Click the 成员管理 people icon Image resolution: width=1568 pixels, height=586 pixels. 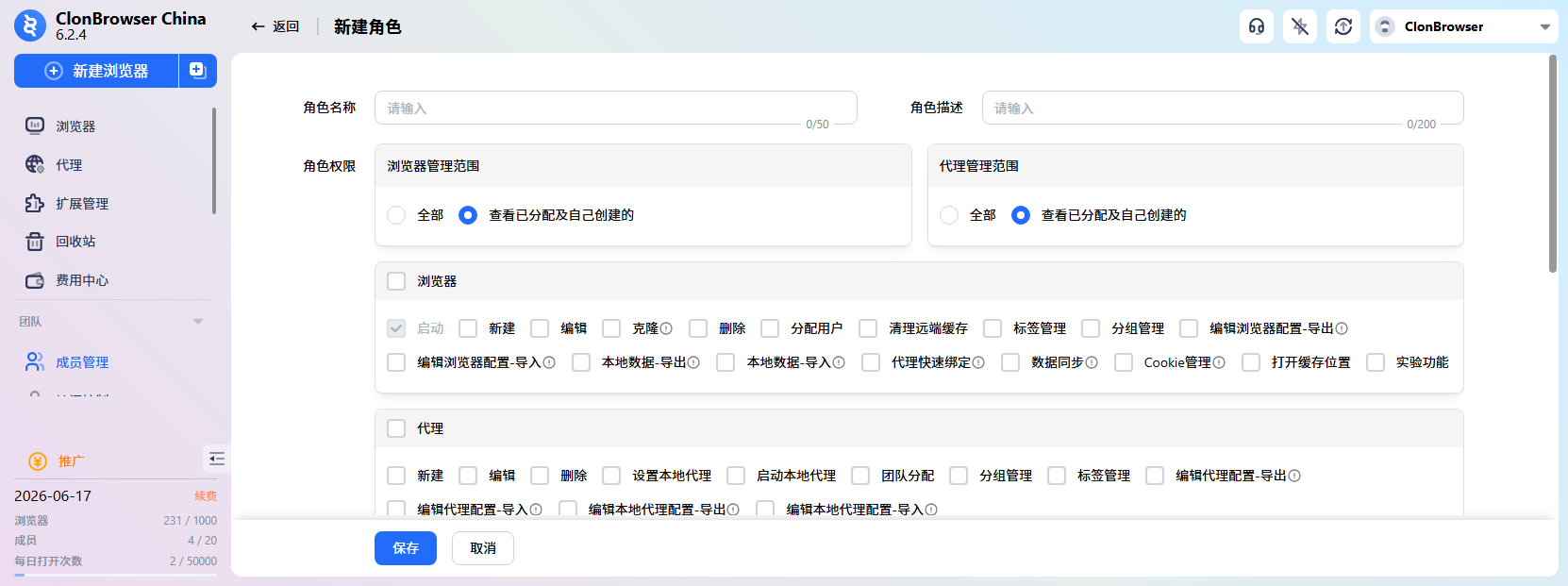35,361
